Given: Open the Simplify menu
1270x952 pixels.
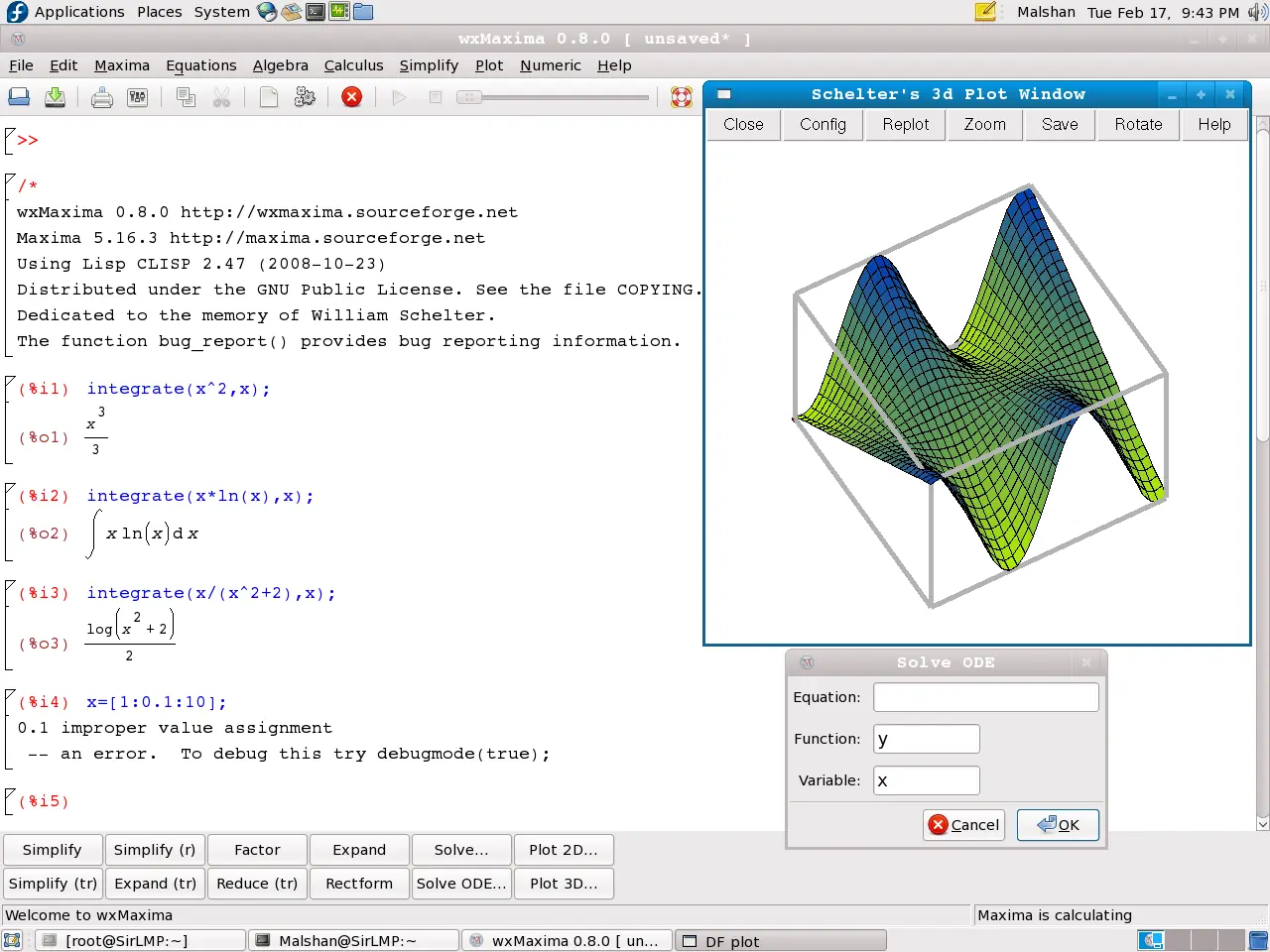Looking at the screenshot, I should click(429, 65).
